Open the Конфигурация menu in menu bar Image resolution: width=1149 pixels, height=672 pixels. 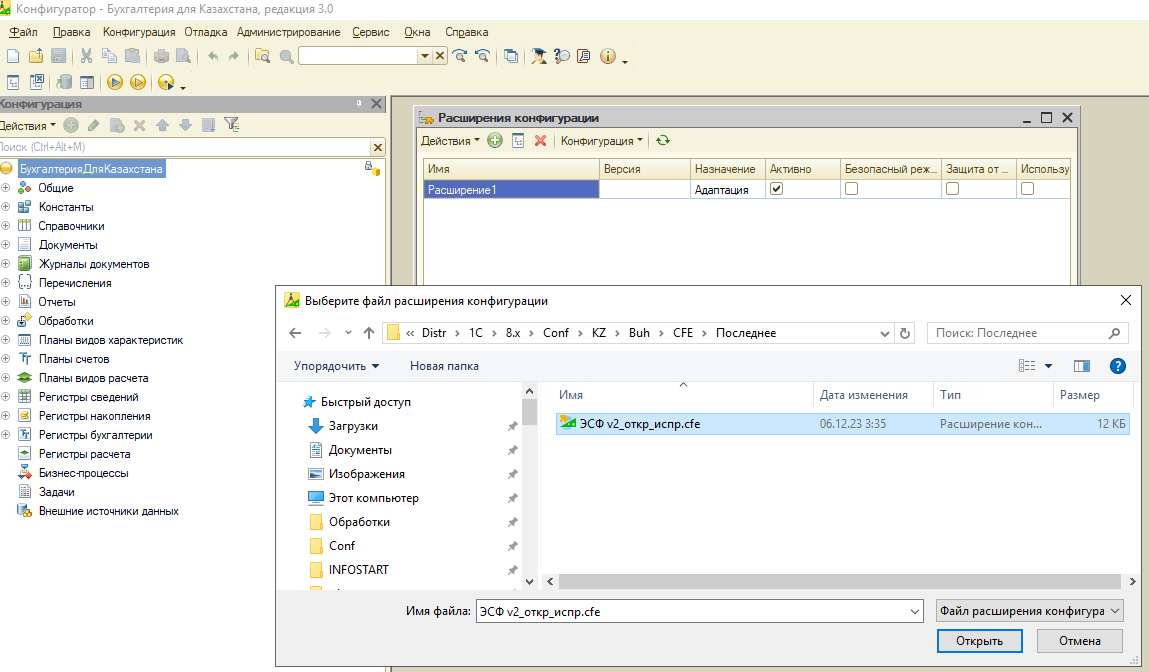[x=139, y=32]
